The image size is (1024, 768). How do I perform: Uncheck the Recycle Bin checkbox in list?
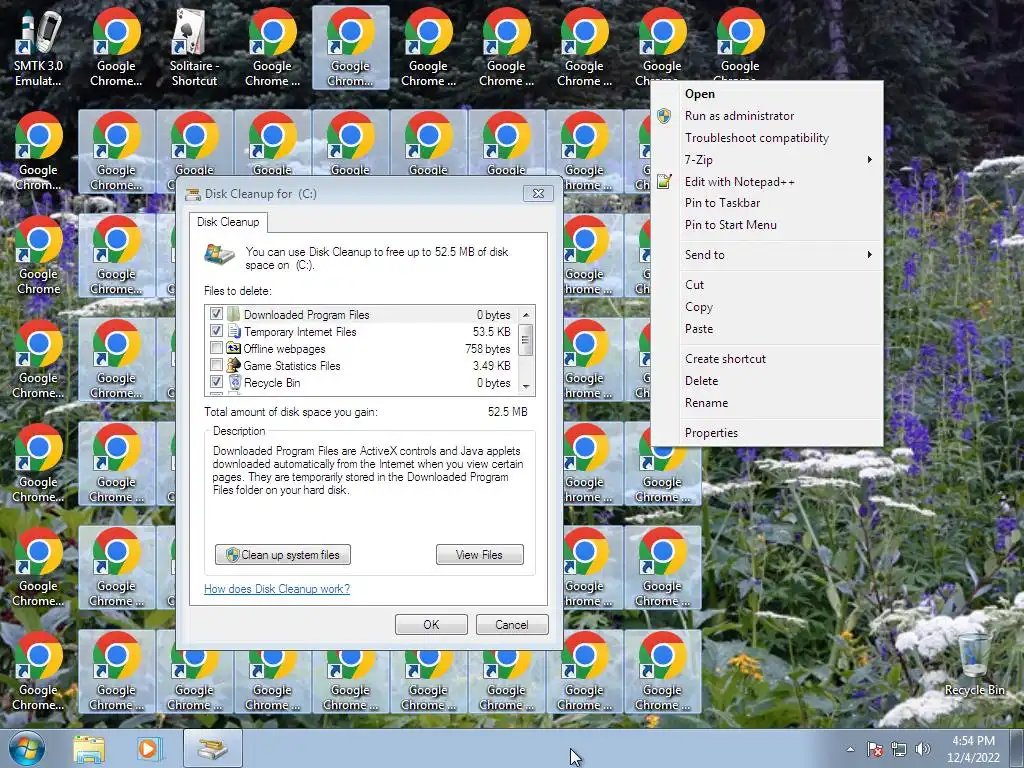coord(216,382)
